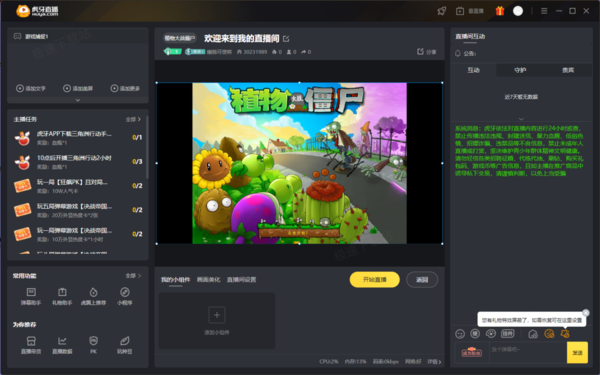Image resolution: width=600 pixels, height=375 pixels.
Task: Switch to the 守护 tab
Action: point(520,70)
